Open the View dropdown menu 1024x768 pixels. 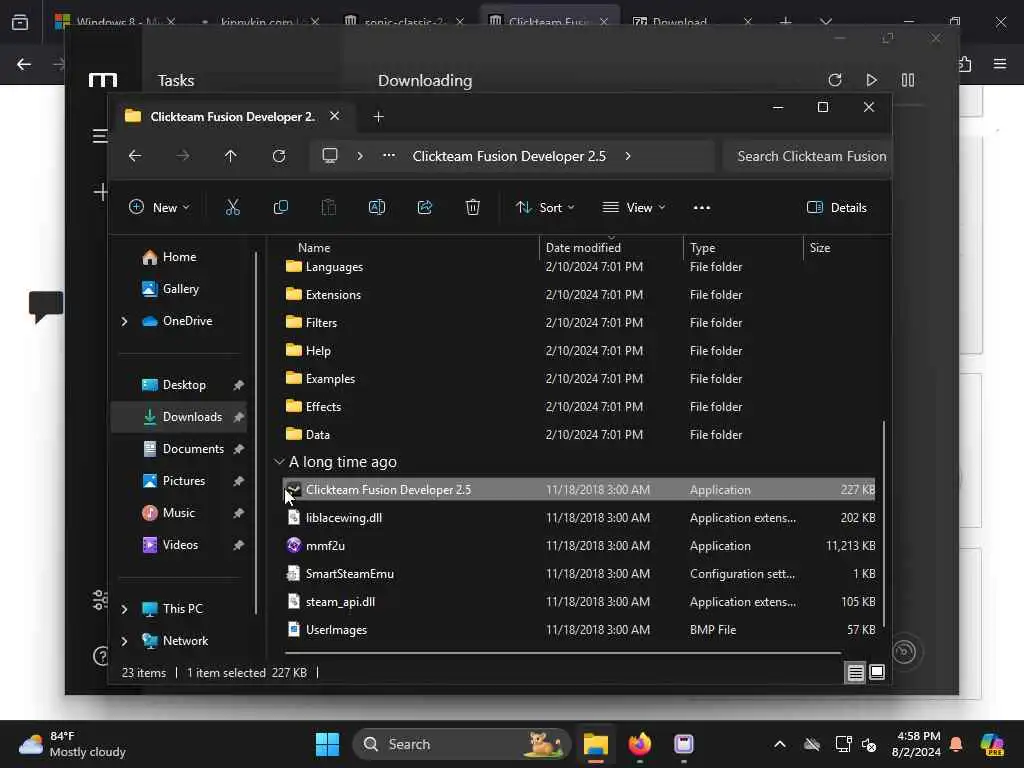(x=633, y=208)
